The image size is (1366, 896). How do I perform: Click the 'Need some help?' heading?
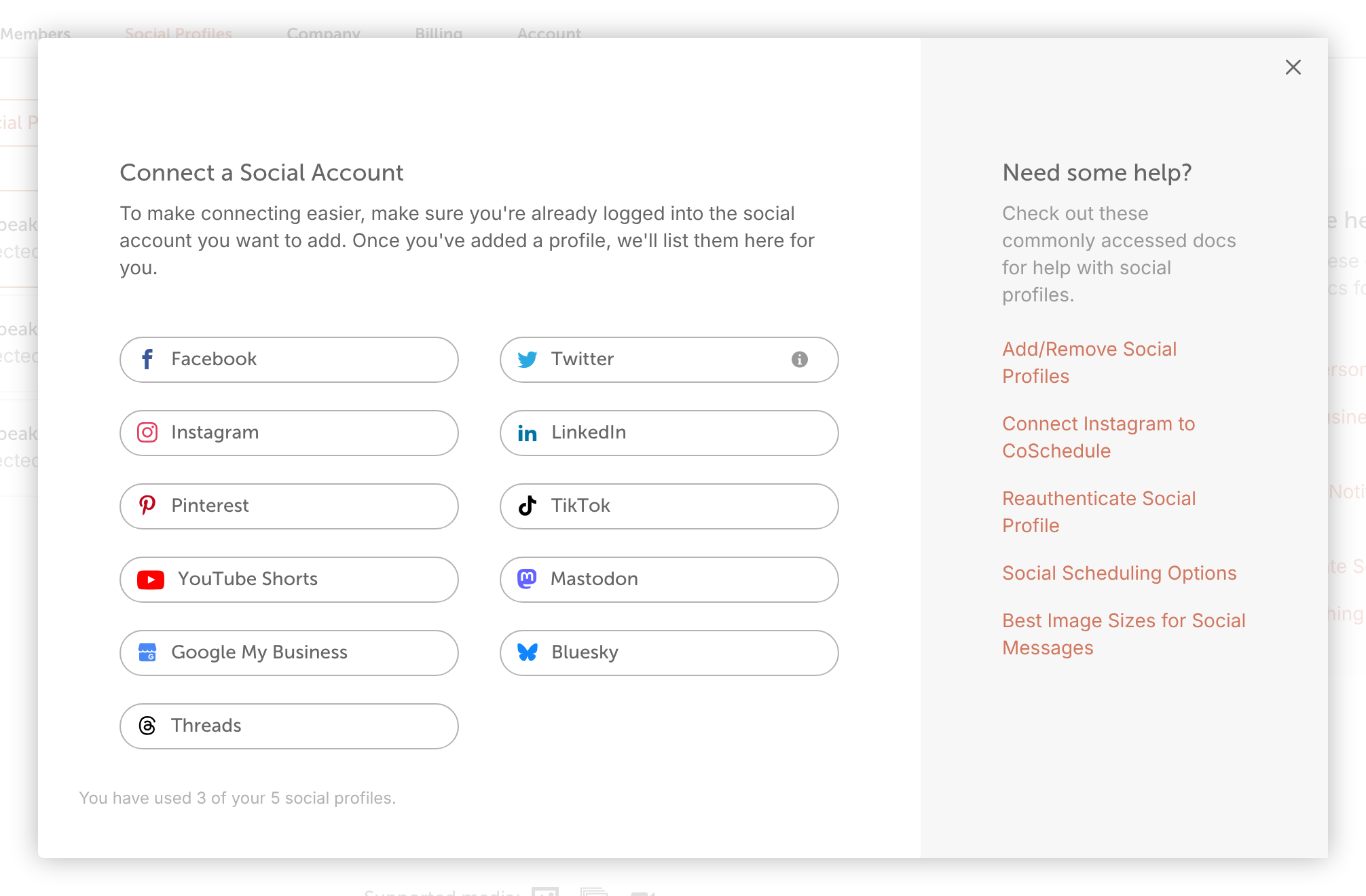point(1097,172)
